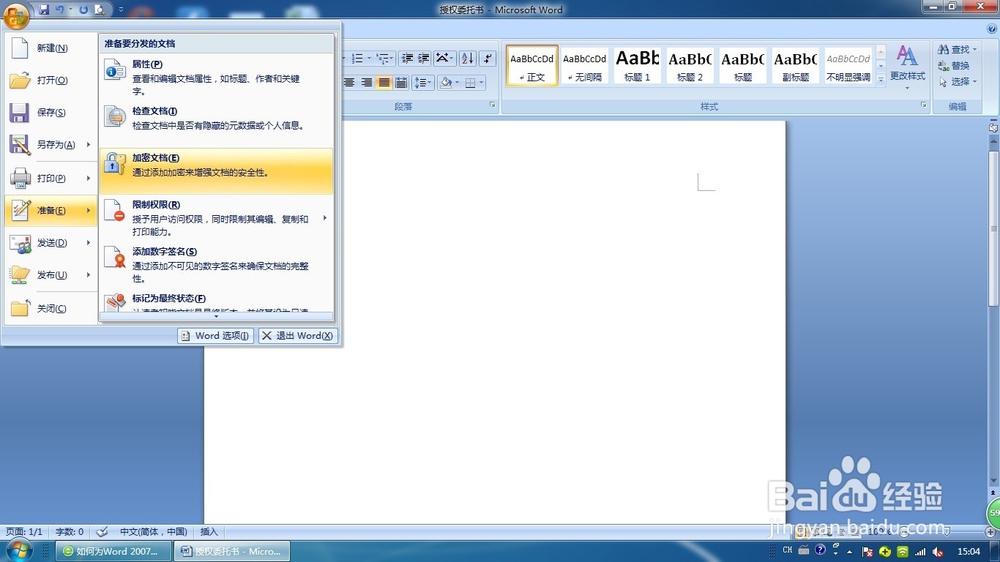The image size is (1000, 562).
Task: Expand the 打印 submenu arrow
Action: tap(88, 178)
